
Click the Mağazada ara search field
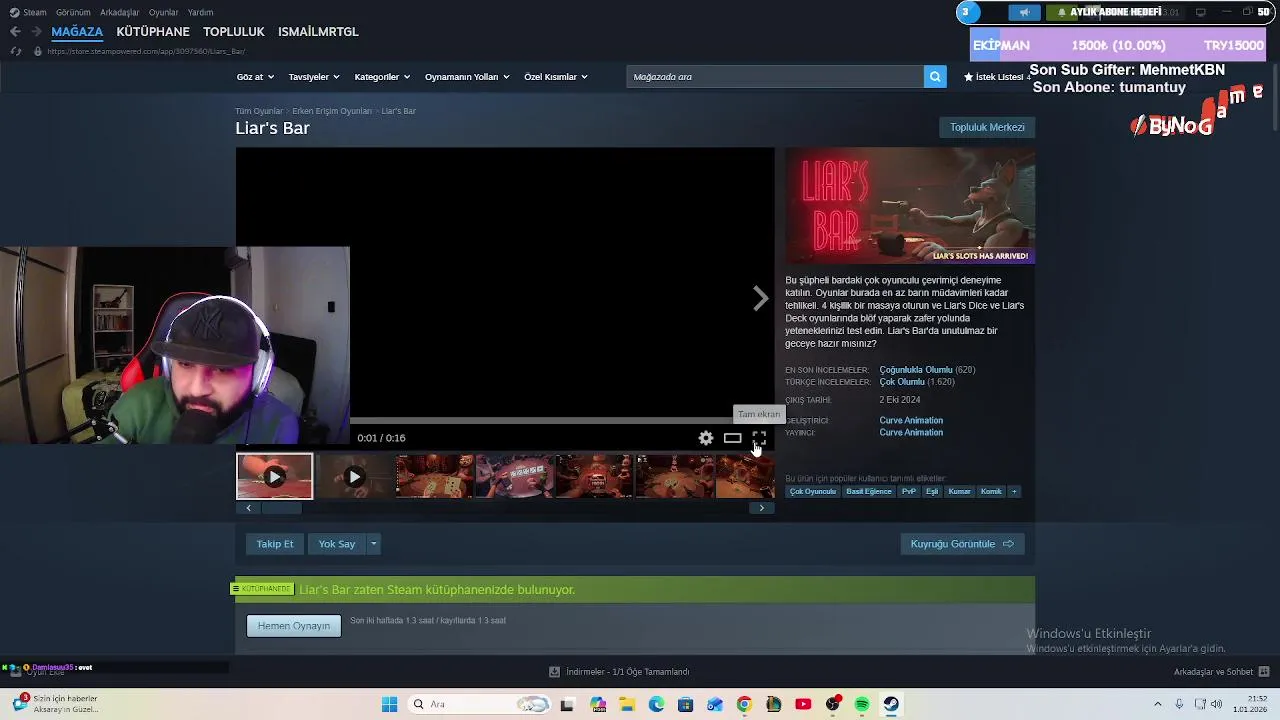coord(775,77)
